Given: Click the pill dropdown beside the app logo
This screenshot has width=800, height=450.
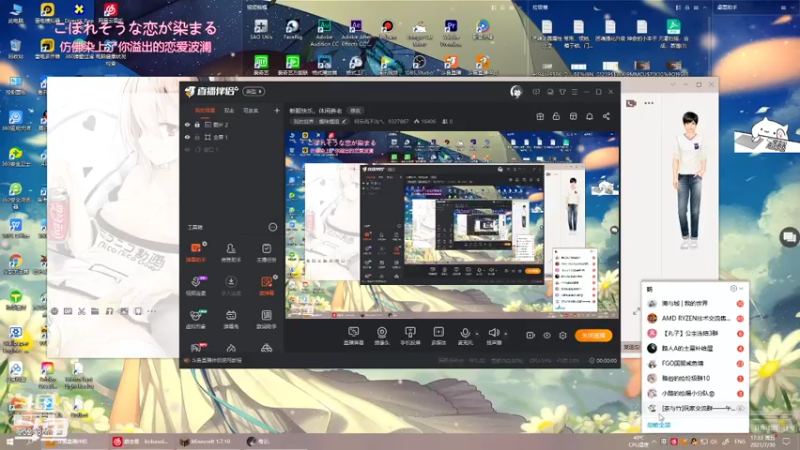Looking at the screenshot, I should [x=254, y=91].
